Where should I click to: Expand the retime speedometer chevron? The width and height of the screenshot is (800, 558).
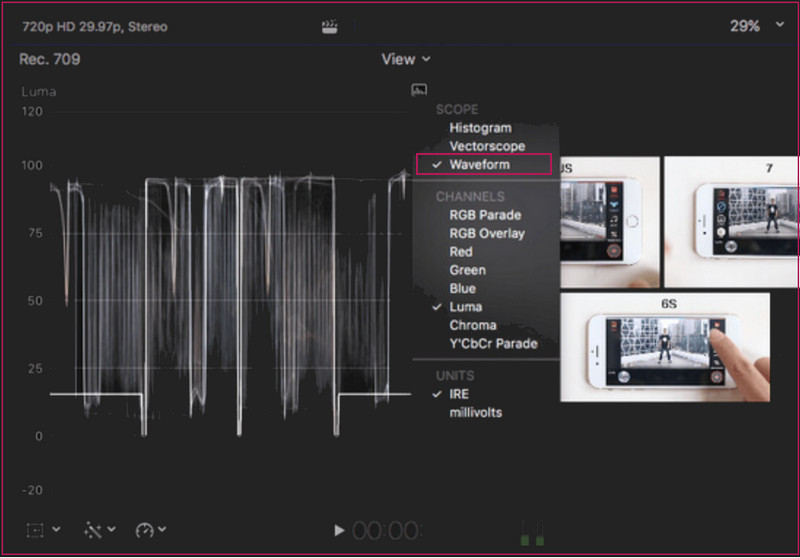pyautogui.click(x=162, y=529)
